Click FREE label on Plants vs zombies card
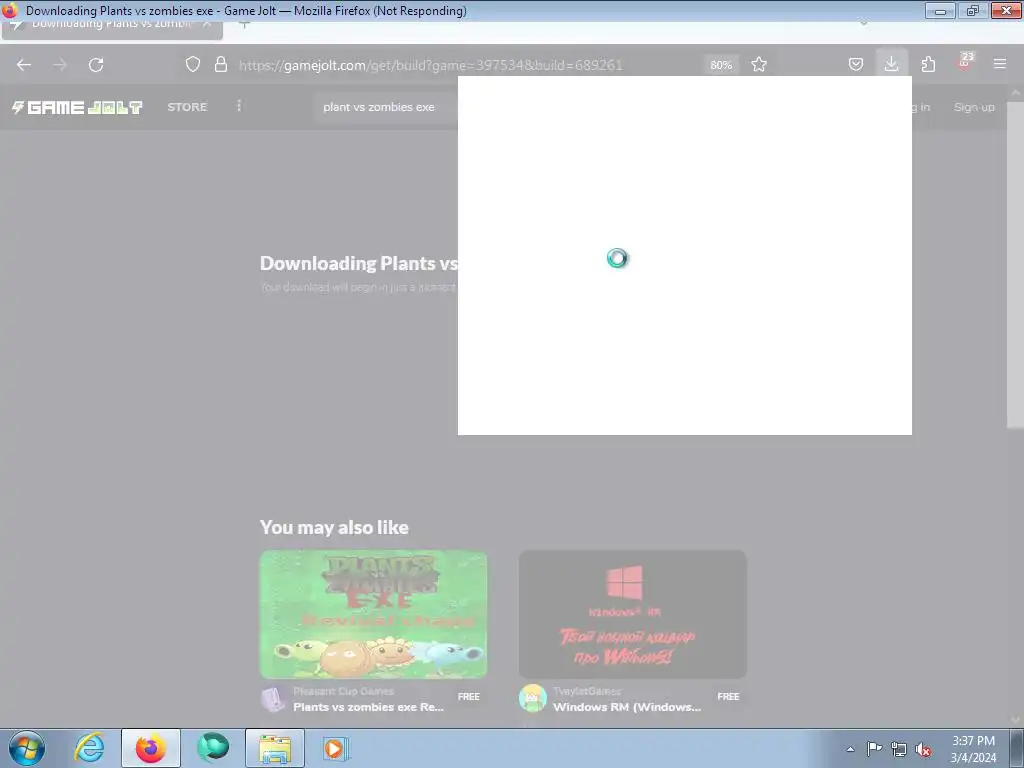 pyautogui.click(x=469, y=697)
